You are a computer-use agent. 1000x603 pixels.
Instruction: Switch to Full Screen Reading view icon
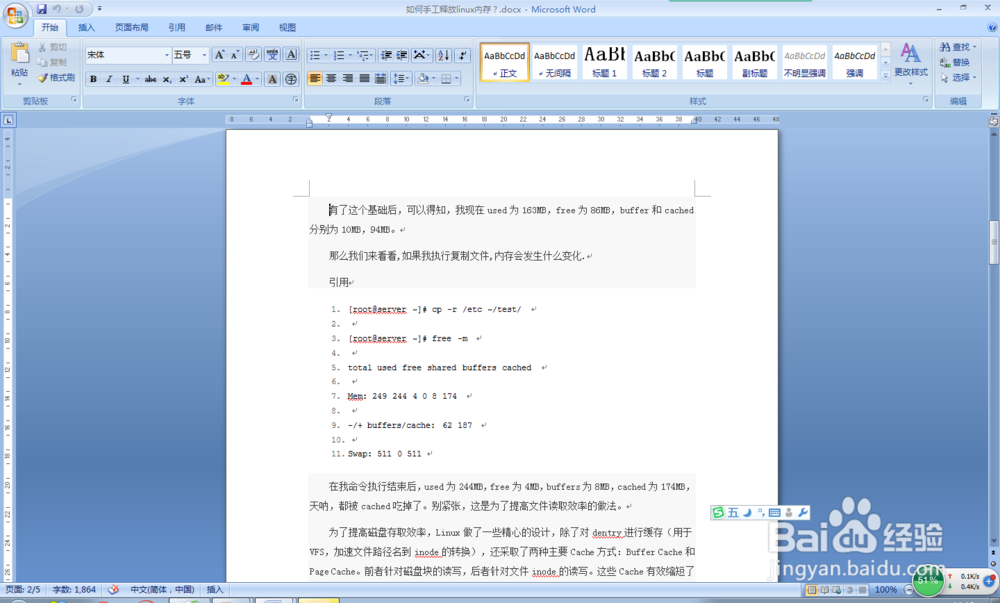coord(824,590)
